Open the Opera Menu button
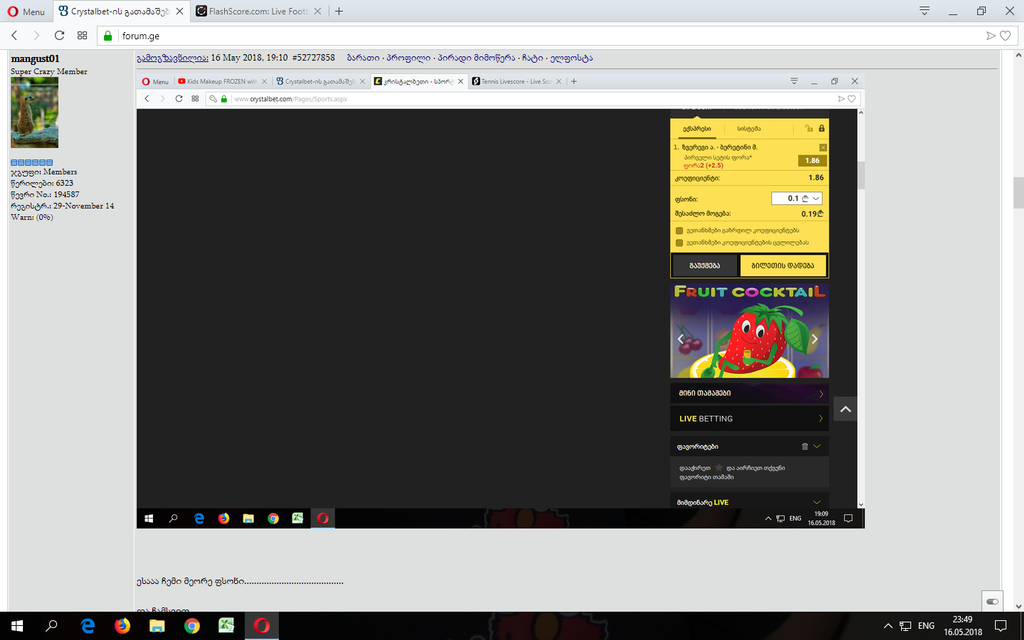Screen dimensions: 1024x640 click(26, 11)
